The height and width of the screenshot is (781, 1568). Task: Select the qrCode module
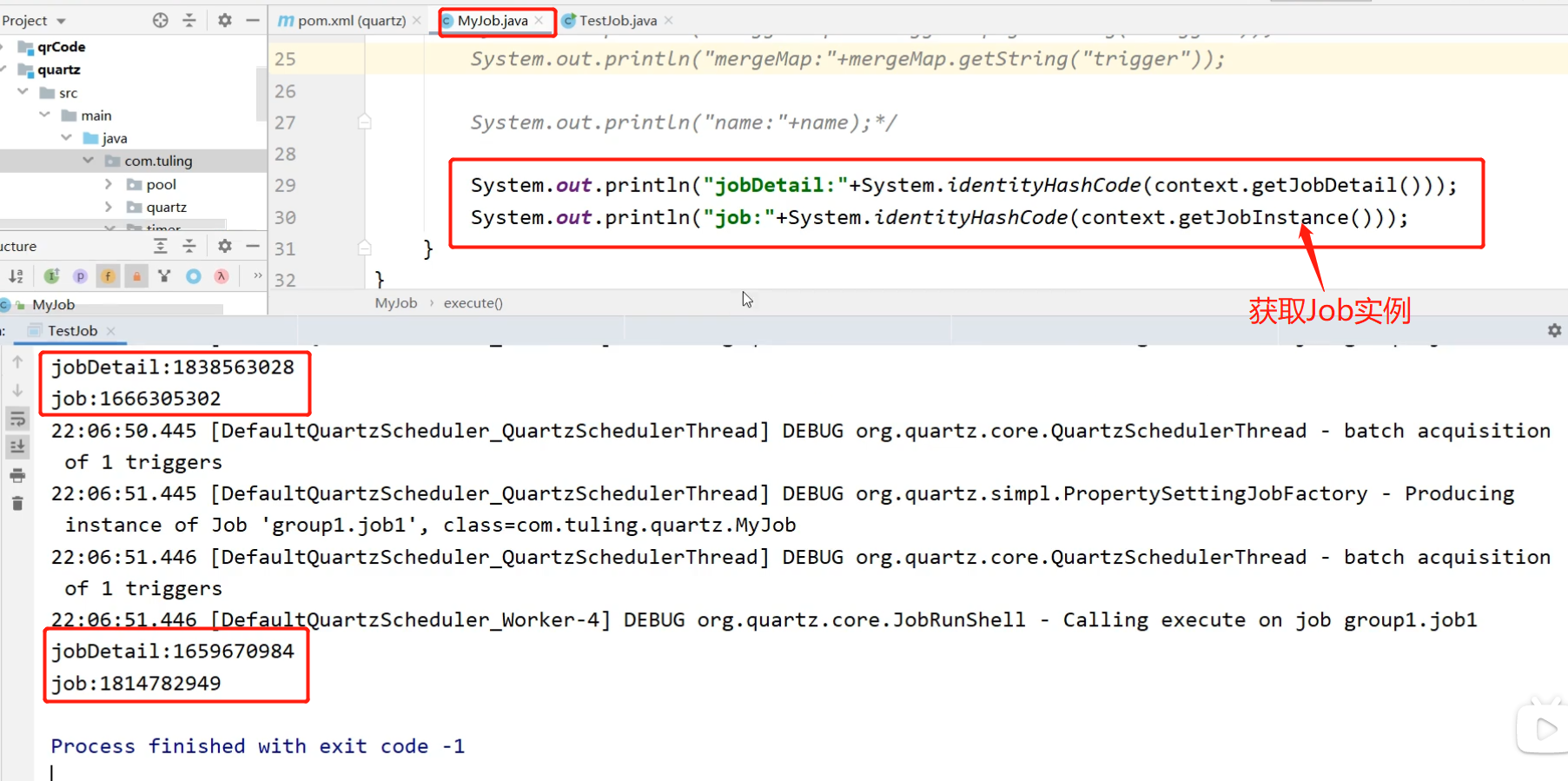[x=61, y=47]
